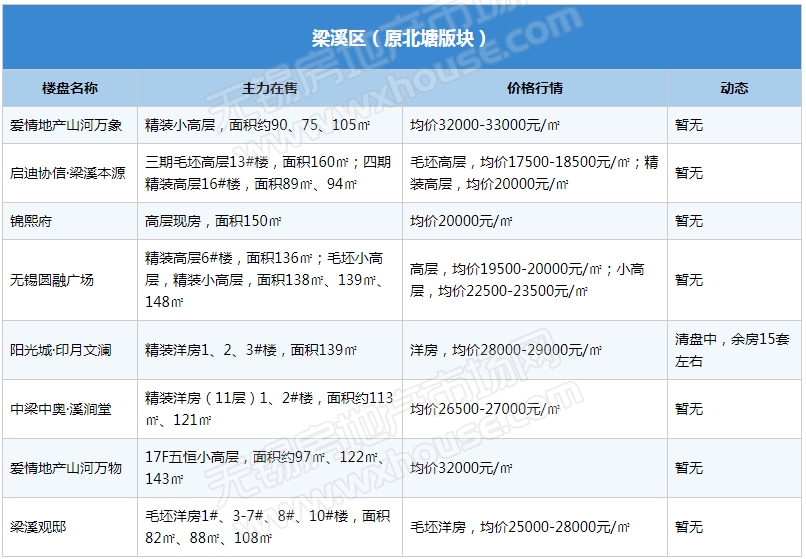The image size is (806, 559).
Task: Click the 梁溪区（原北塘版块）table title
Action: point(399,39)
